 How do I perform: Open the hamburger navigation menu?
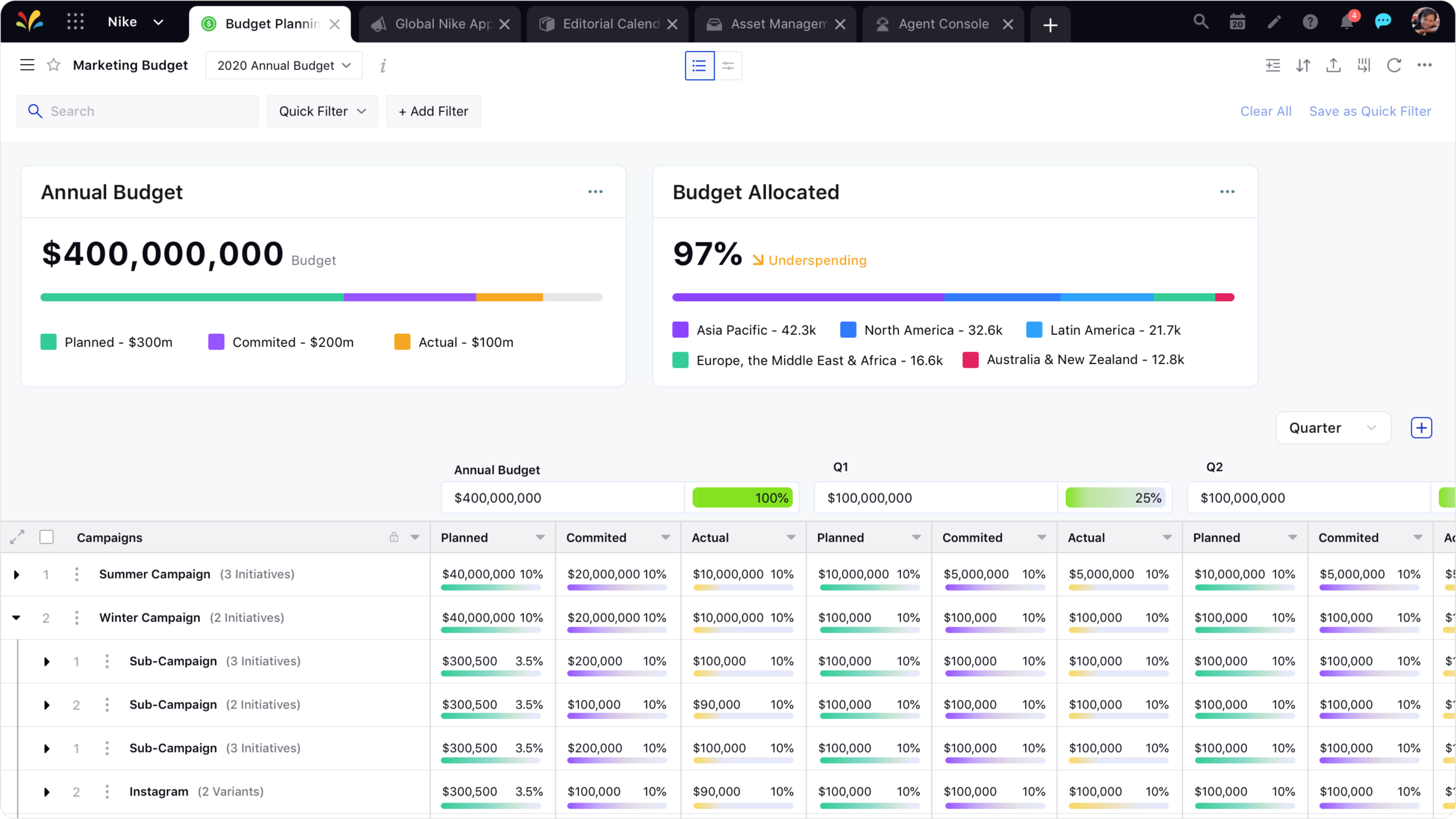[x=27, y=65]
